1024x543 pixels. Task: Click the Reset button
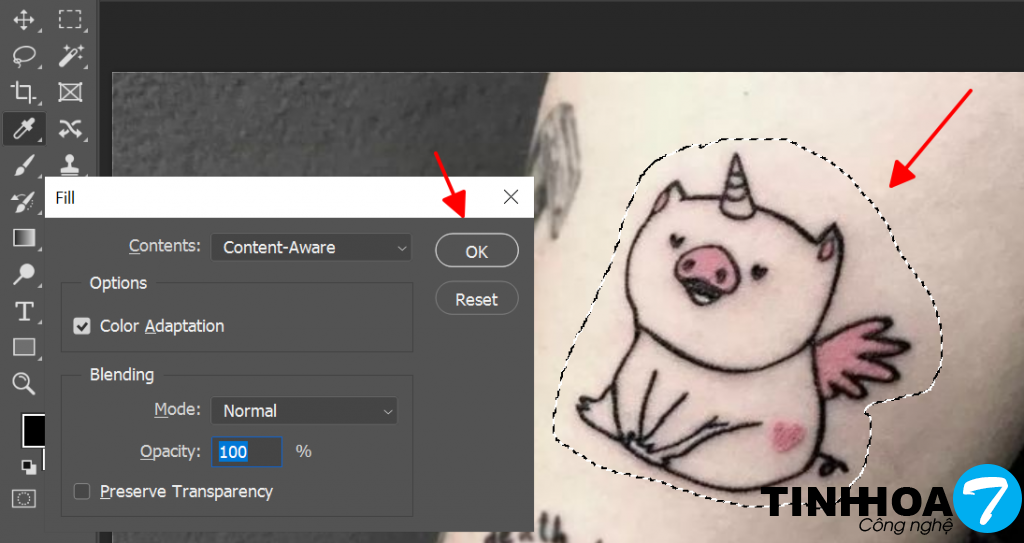pyautogui.click(x=477, y=299)
